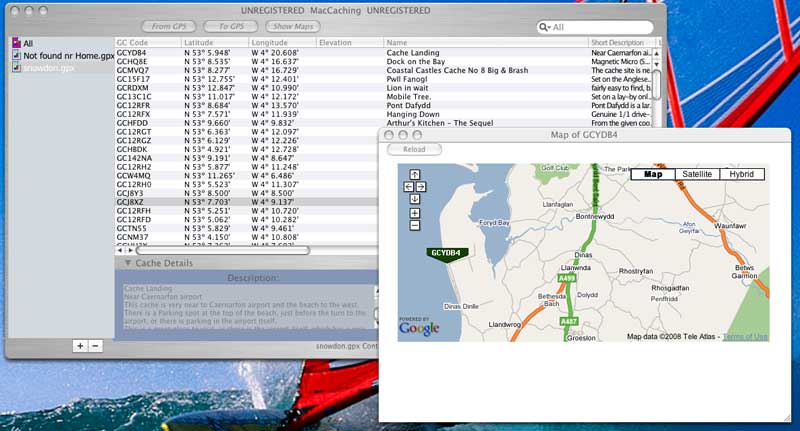Select the GC12RFX row

tap(383, 114)
